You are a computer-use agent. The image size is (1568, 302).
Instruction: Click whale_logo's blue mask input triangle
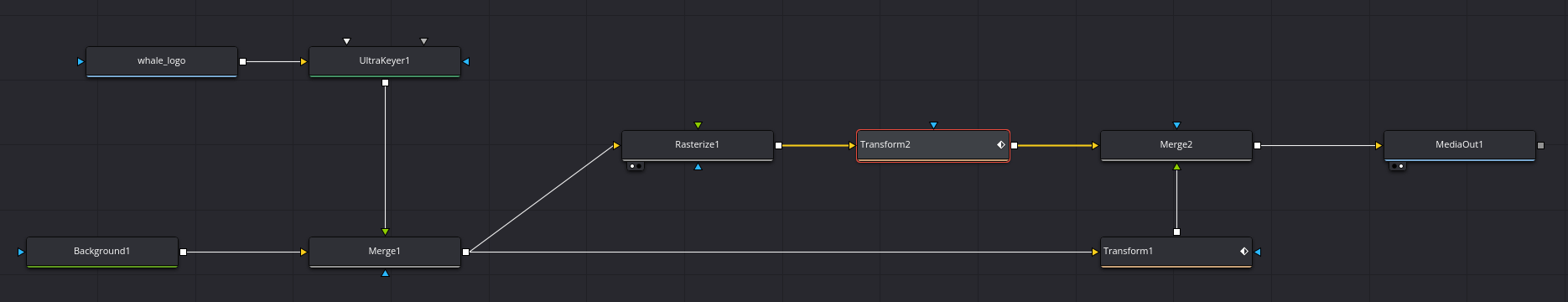[80, 61]
